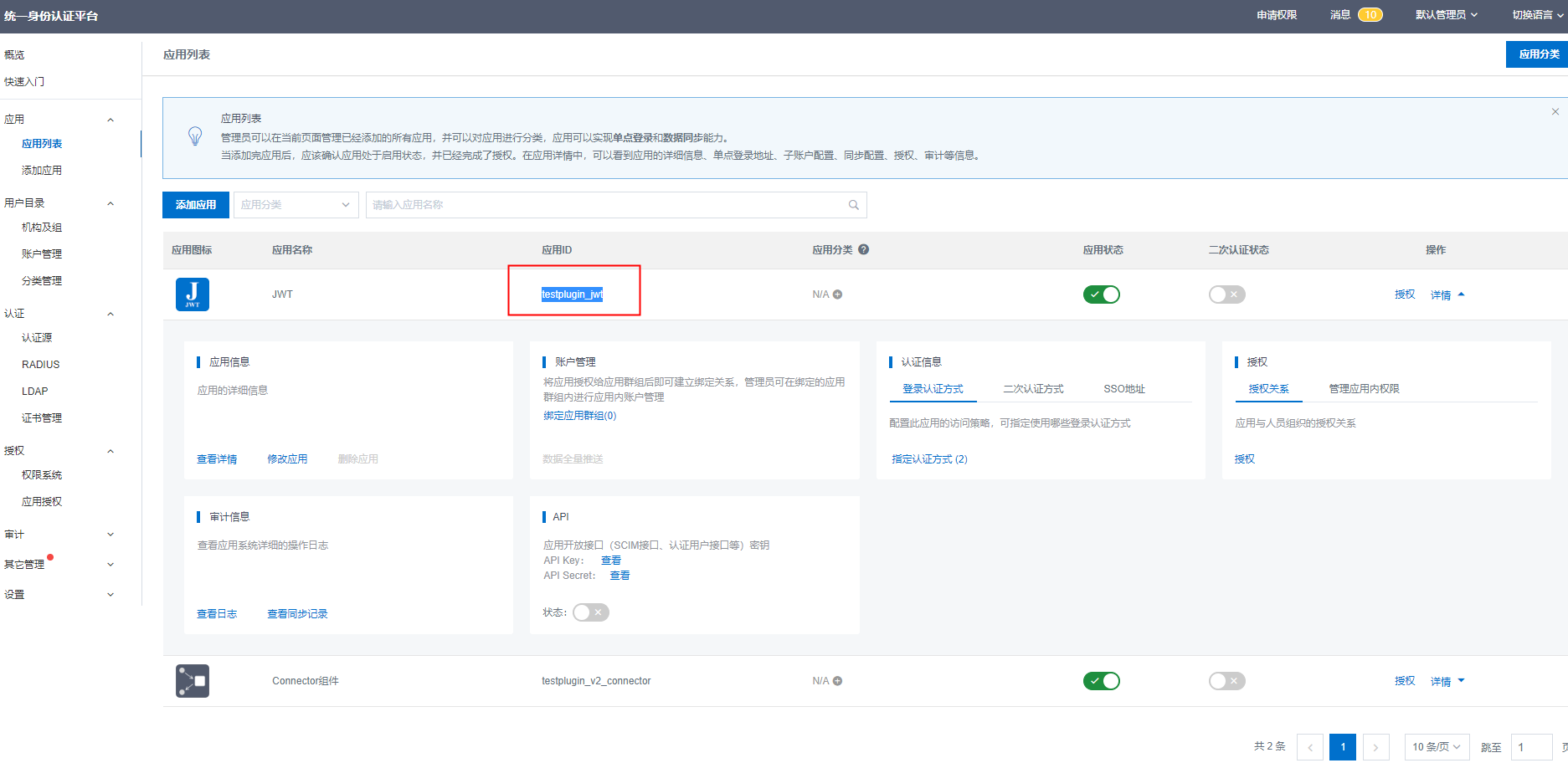Switch to the 二次认证方式 tab
Image resolution: width=1568 pixels, height=763 pixels.
(x=1033, y=389)
